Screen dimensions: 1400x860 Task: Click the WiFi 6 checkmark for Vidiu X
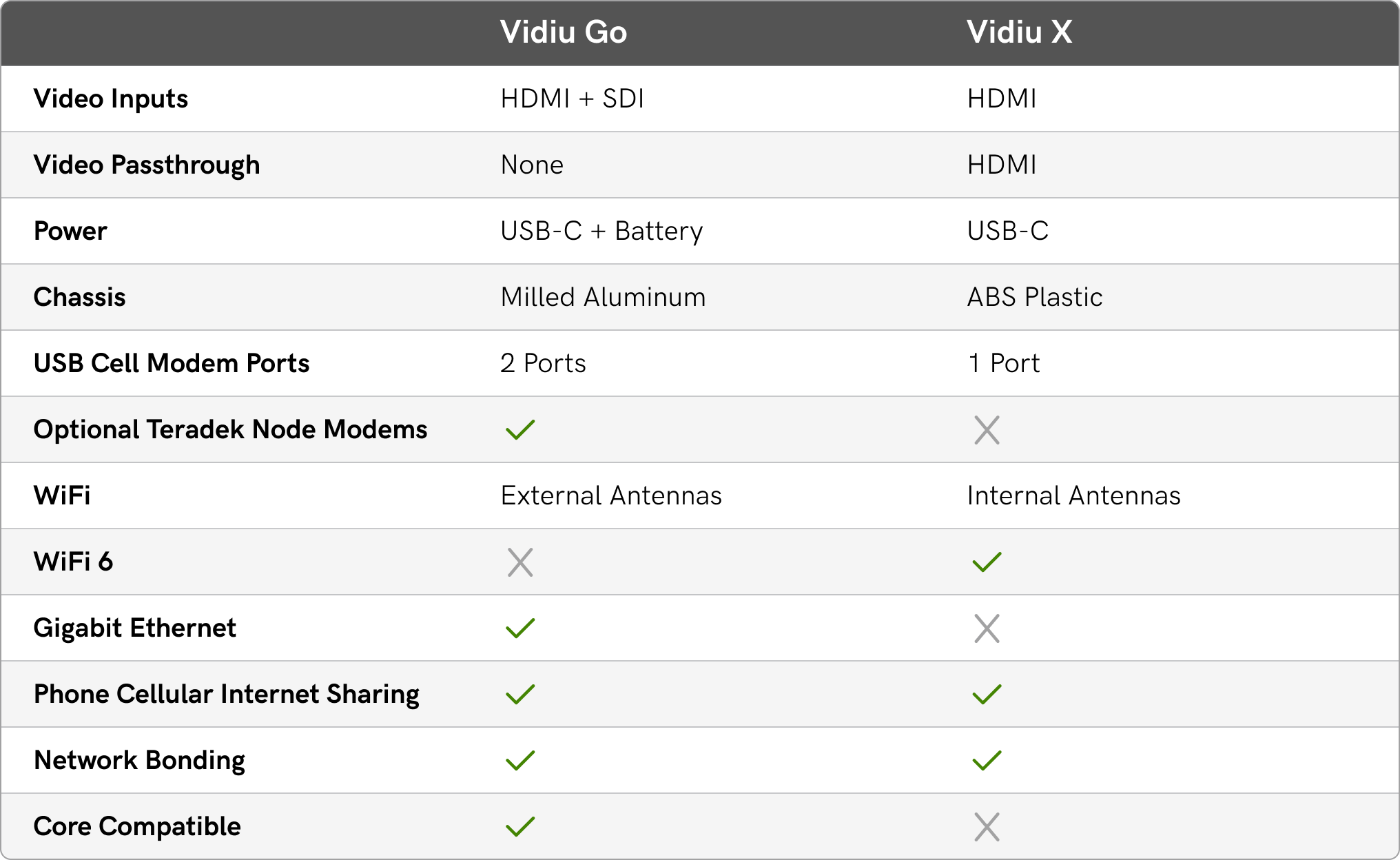pos(987,562)
